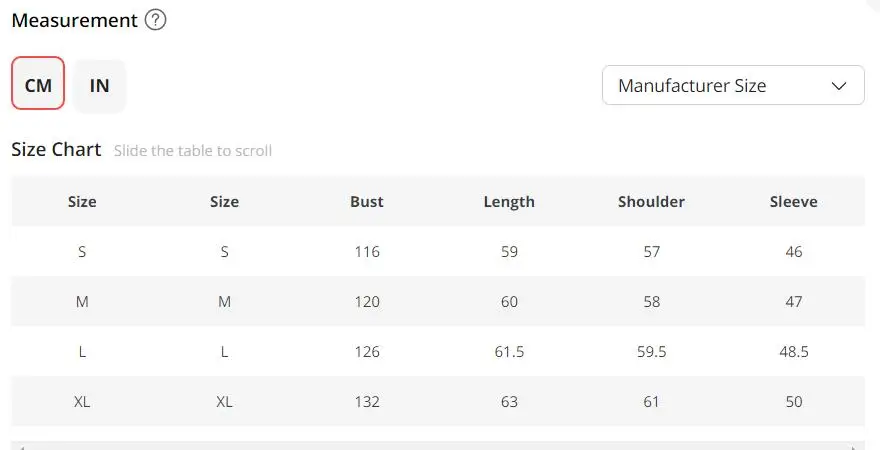The height and width of the screenshot is (450, 880).
Task: Select the S size row's bust value 116
Action: [x=367, y=251]
